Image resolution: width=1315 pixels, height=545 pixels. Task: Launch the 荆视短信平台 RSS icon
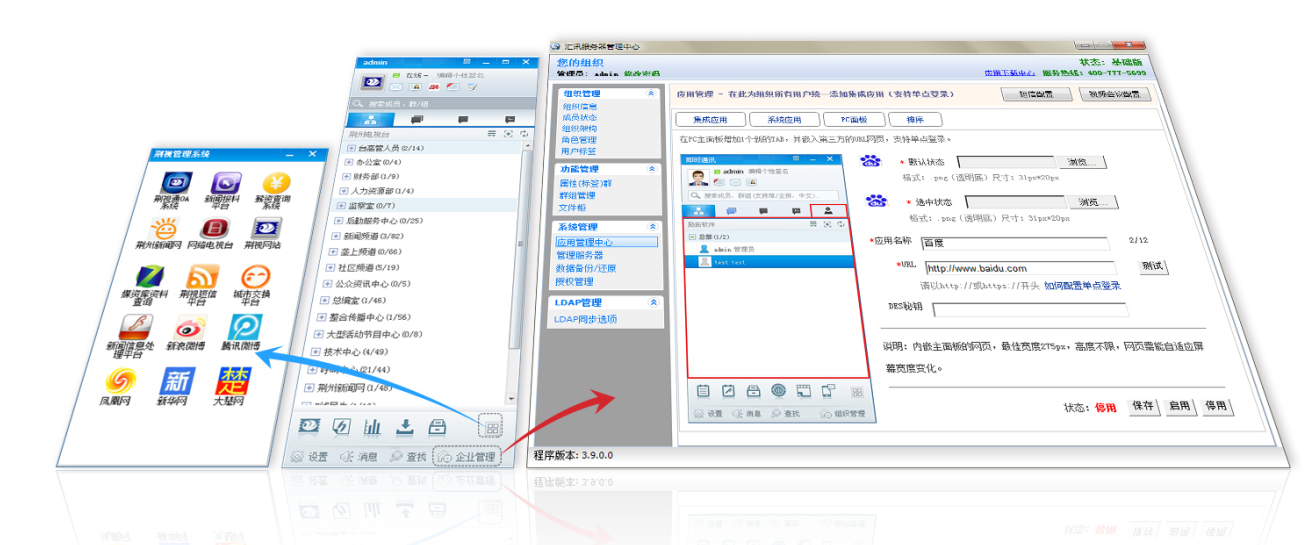coord(203,277)
